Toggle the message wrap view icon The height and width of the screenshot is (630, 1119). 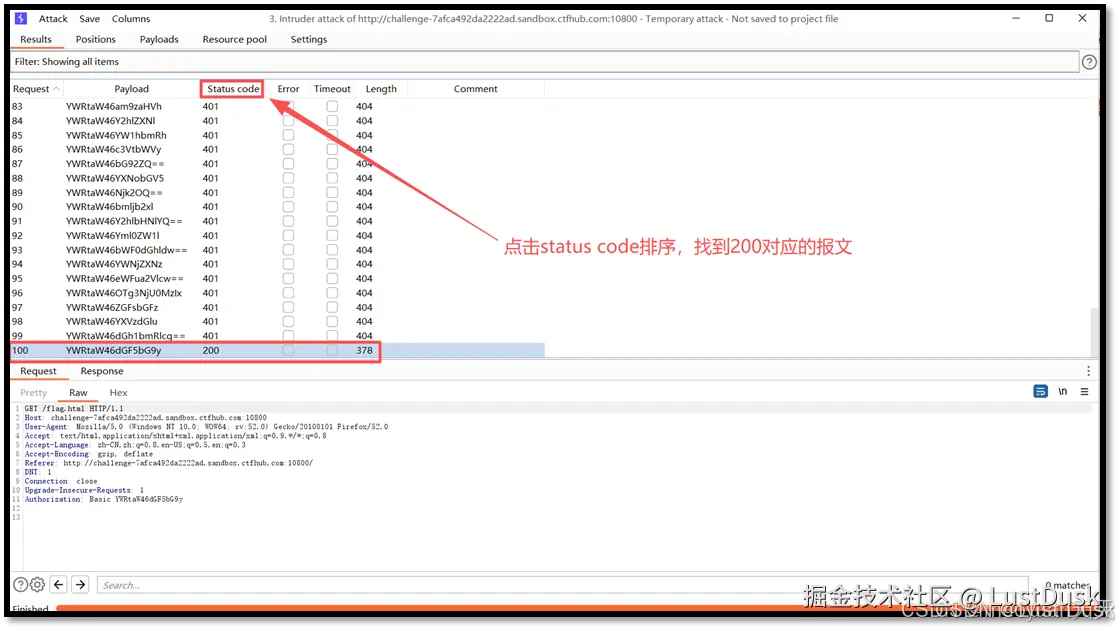1040,392
